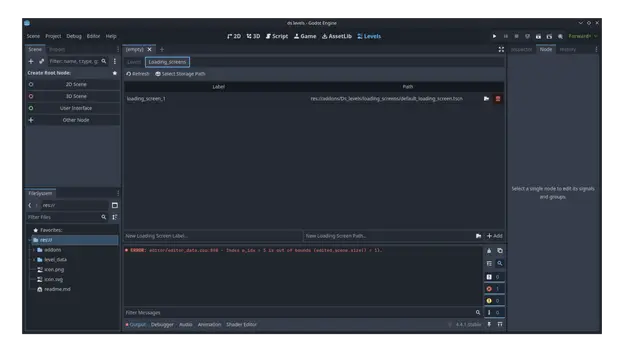The image size is (624, 360).
Task: Close the empty scene tab
Action: tap(149, 49)
